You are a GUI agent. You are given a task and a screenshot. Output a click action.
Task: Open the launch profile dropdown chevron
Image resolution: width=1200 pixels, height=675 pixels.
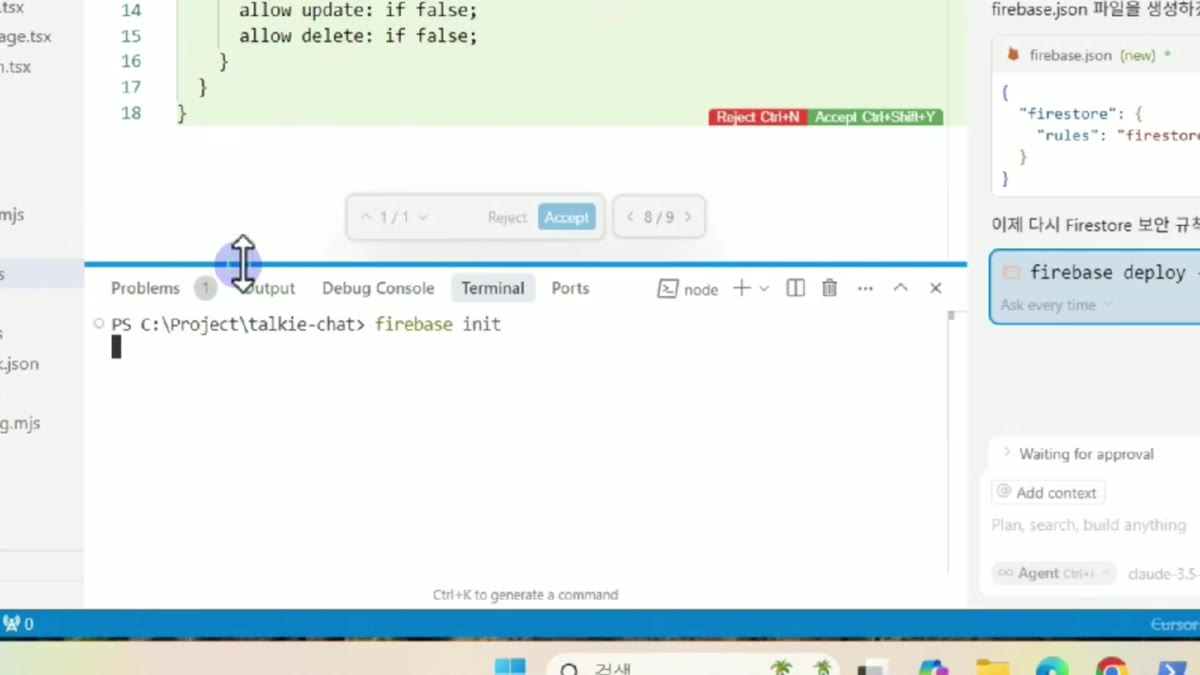(764, 289)
